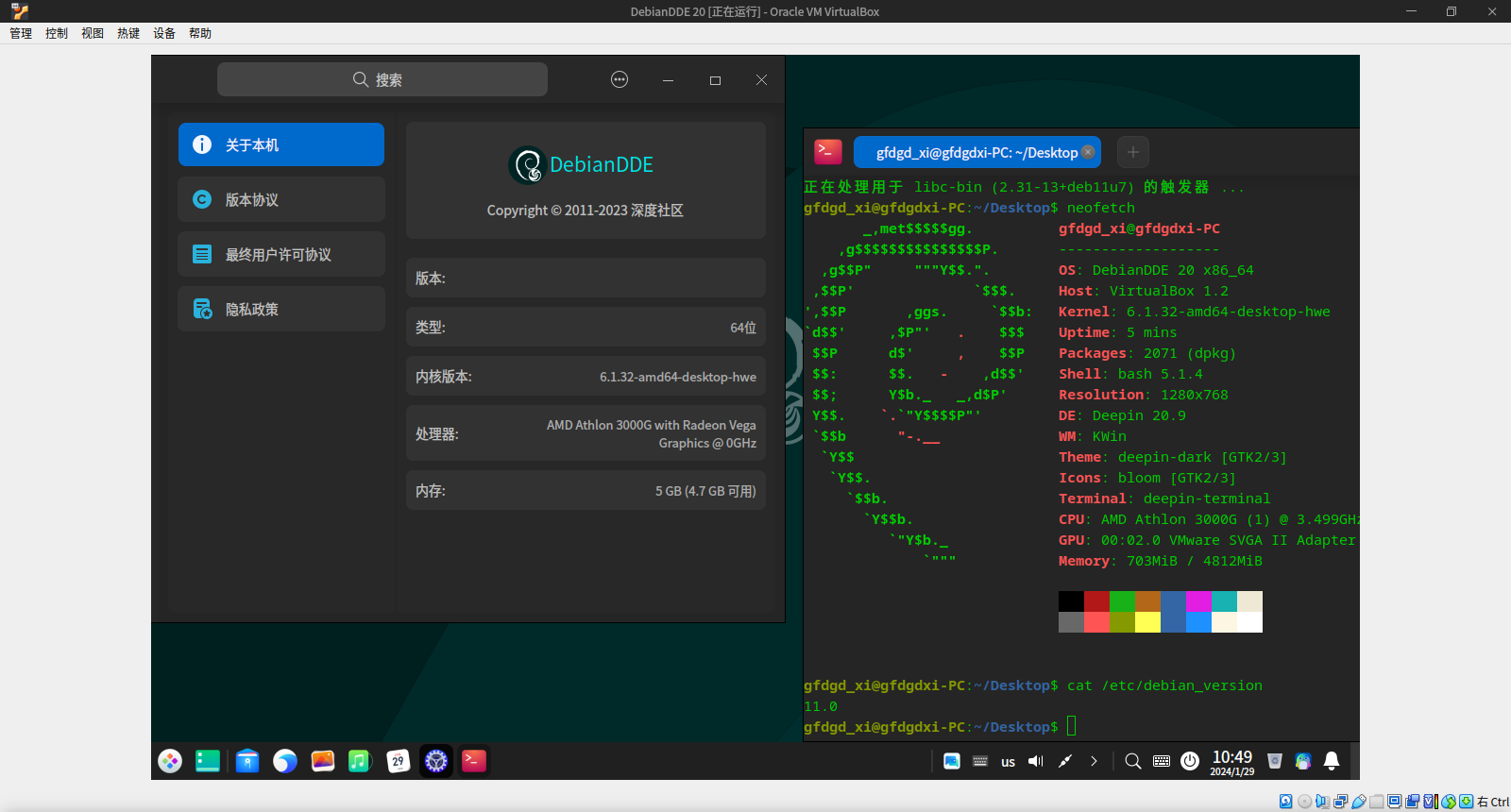Click the keyboard icon next to the power button
The width and height of the screenshot is (1511, 812).
pyautogui.click(x=1162, y=761)
